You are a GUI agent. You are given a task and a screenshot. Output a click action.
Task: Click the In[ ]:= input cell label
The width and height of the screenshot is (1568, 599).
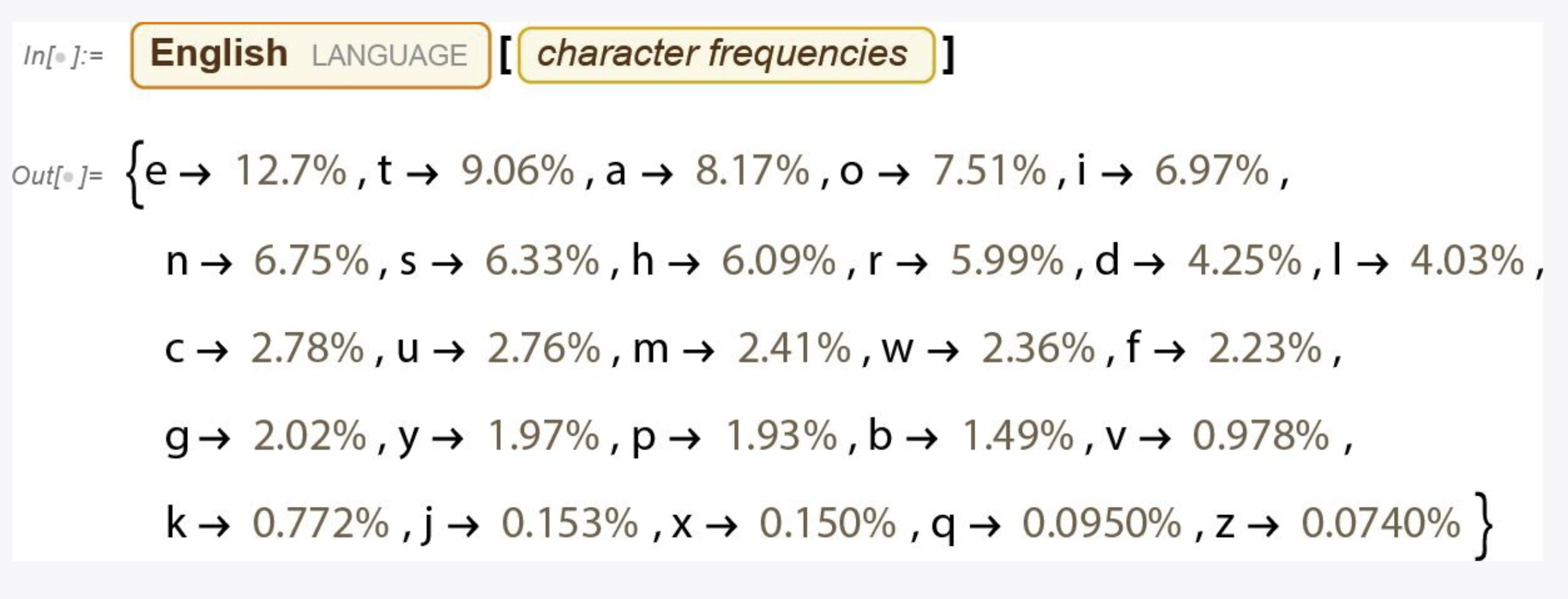(63, 57)
